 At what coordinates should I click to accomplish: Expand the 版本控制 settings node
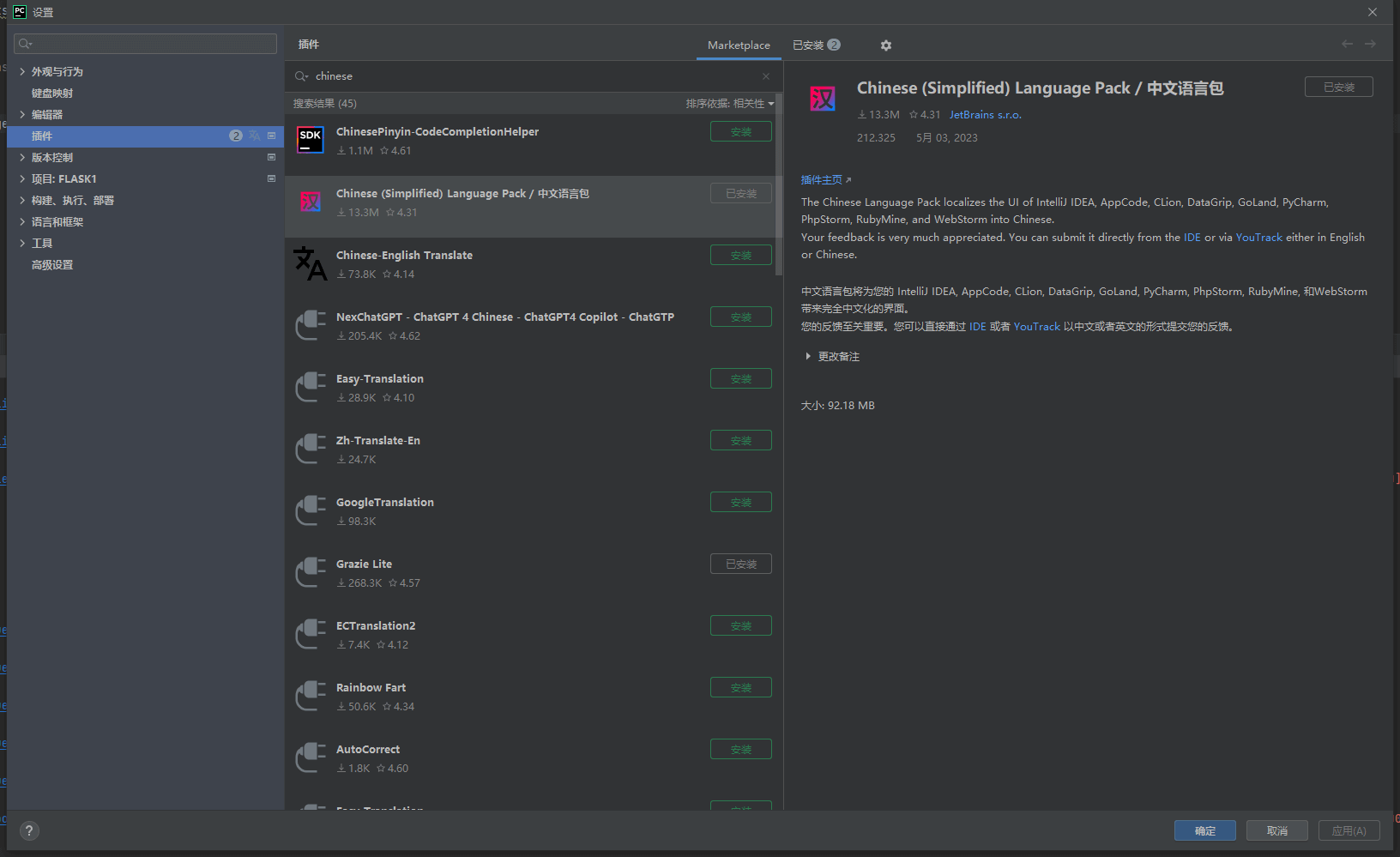pos(22,157)
